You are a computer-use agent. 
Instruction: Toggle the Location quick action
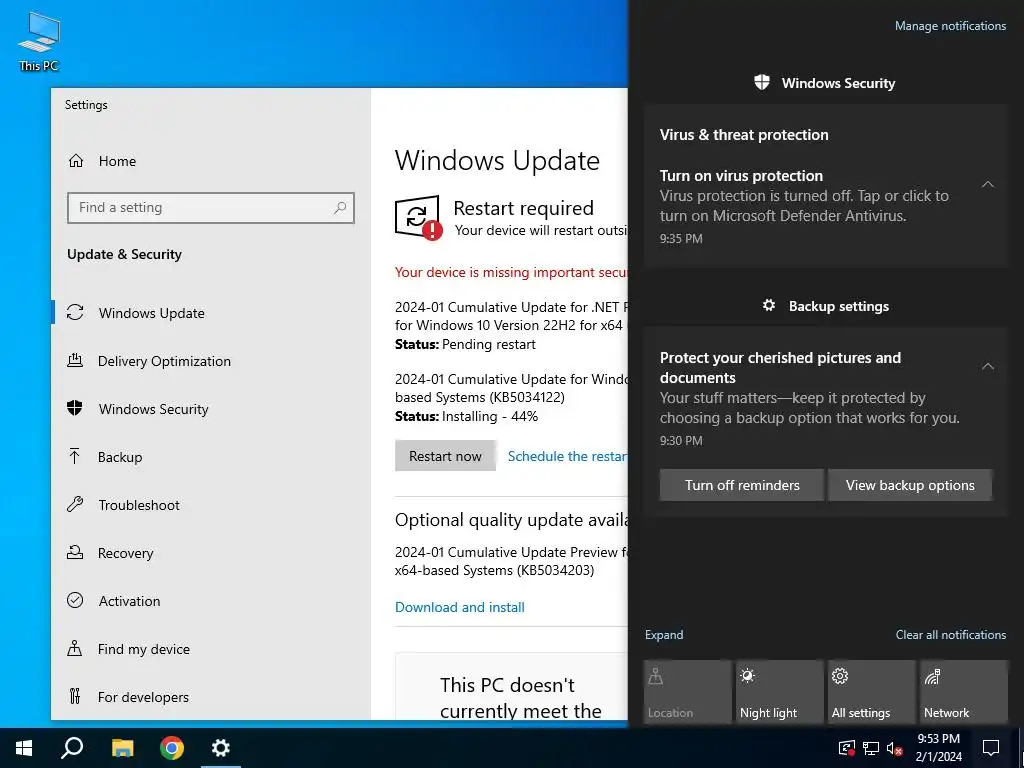(x=687, y=692)
